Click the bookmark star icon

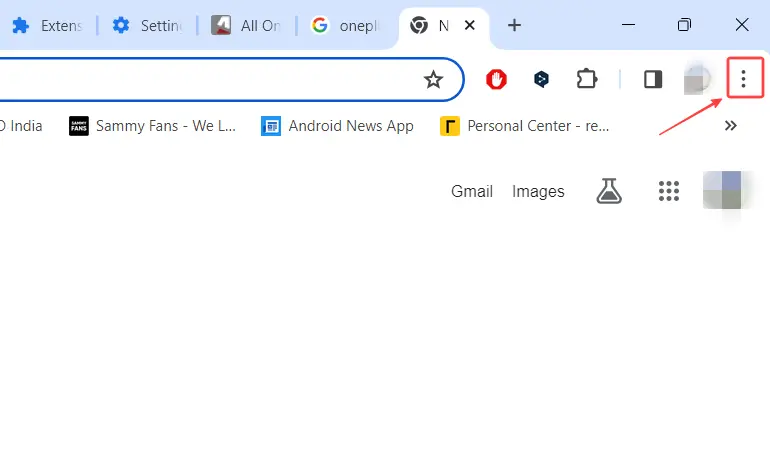point(433,80)
